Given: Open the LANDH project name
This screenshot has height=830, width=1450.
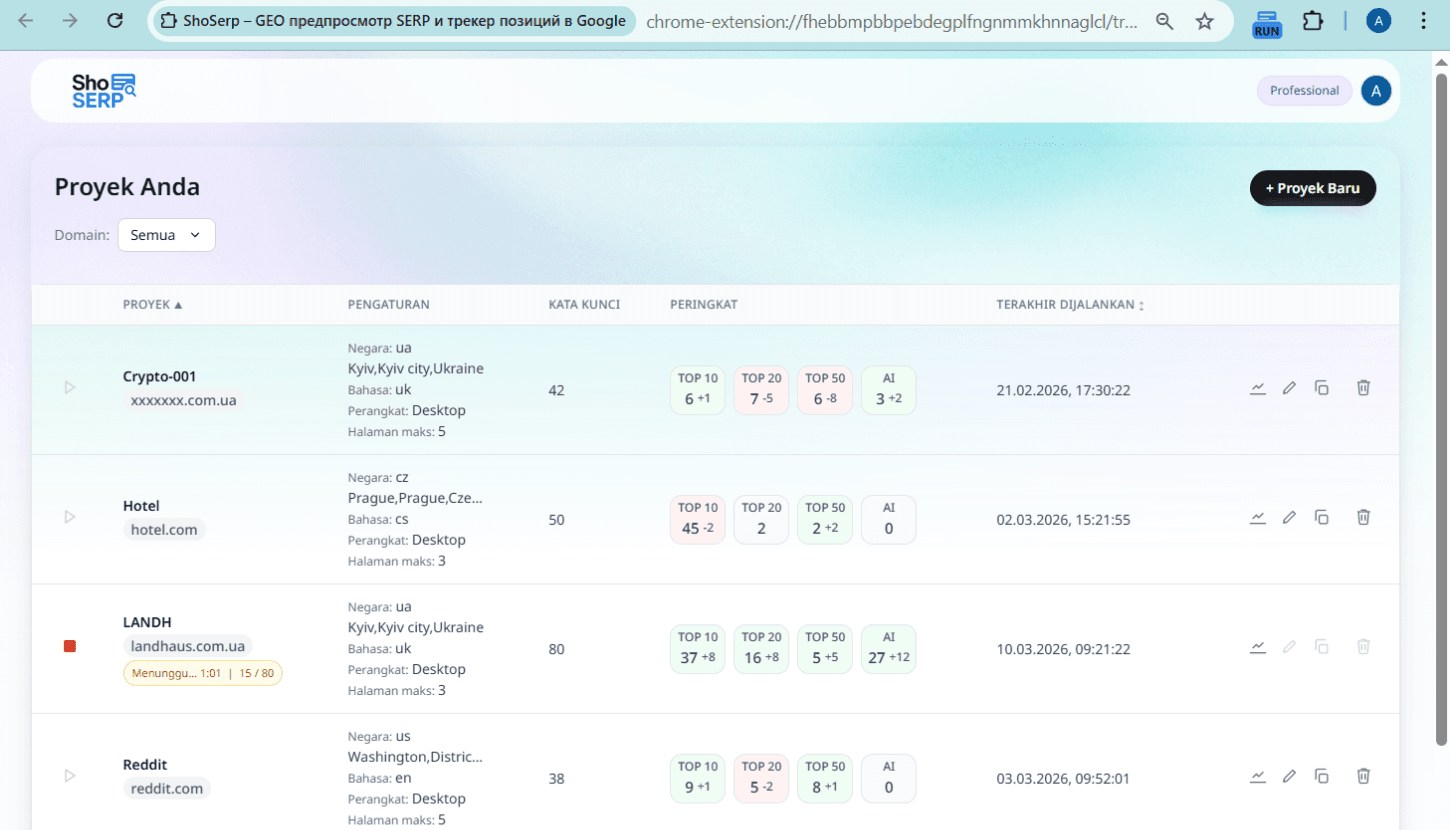Looking at the screenshot, I should coord(147,622).
